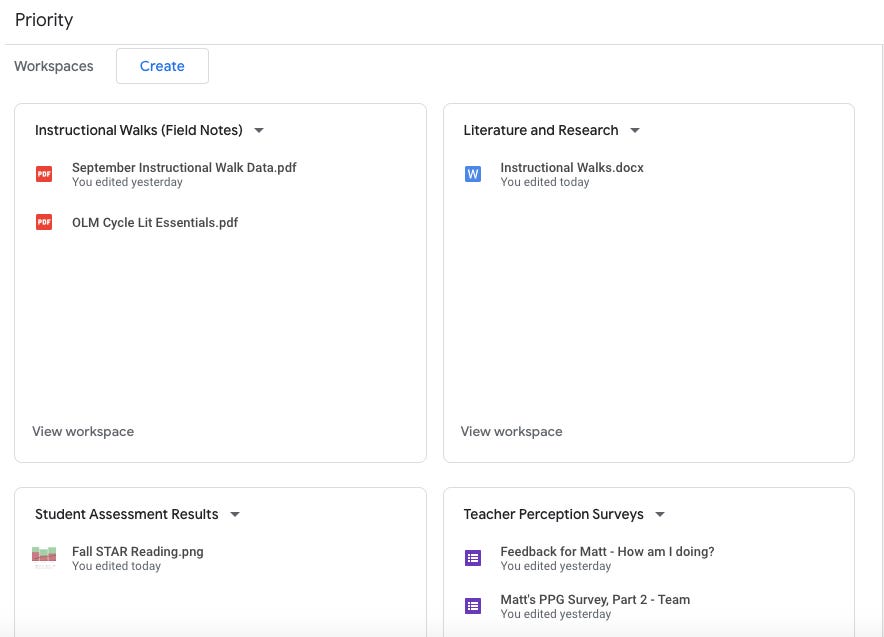Open Feedback for Matt - How am I doing?
Image resolution: width=884 pixels, height=637 pixels.
click(607, 551)
